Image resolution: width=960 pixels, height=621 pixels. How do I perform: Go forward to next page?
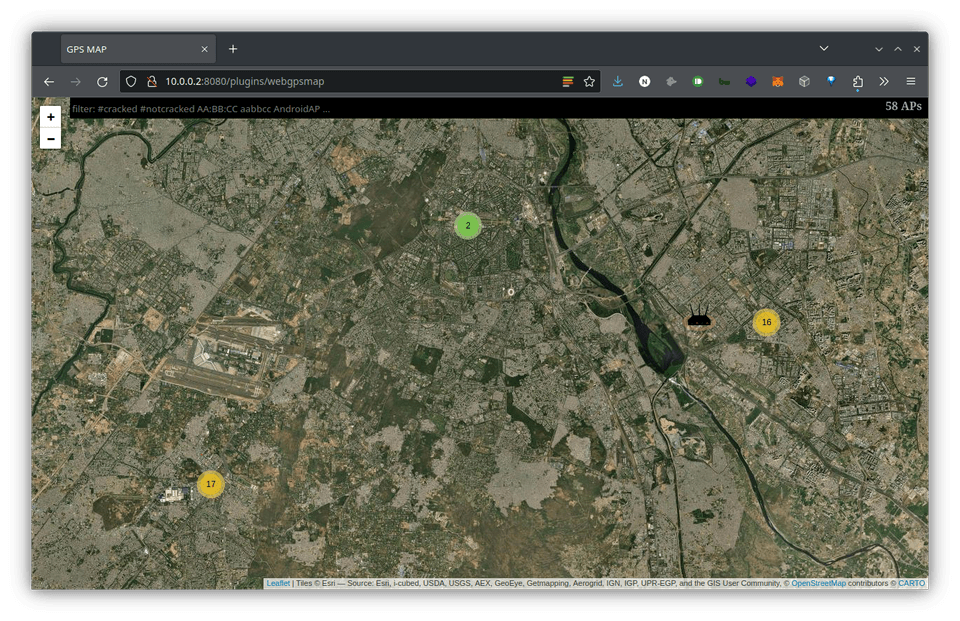(x=75, y=81)
